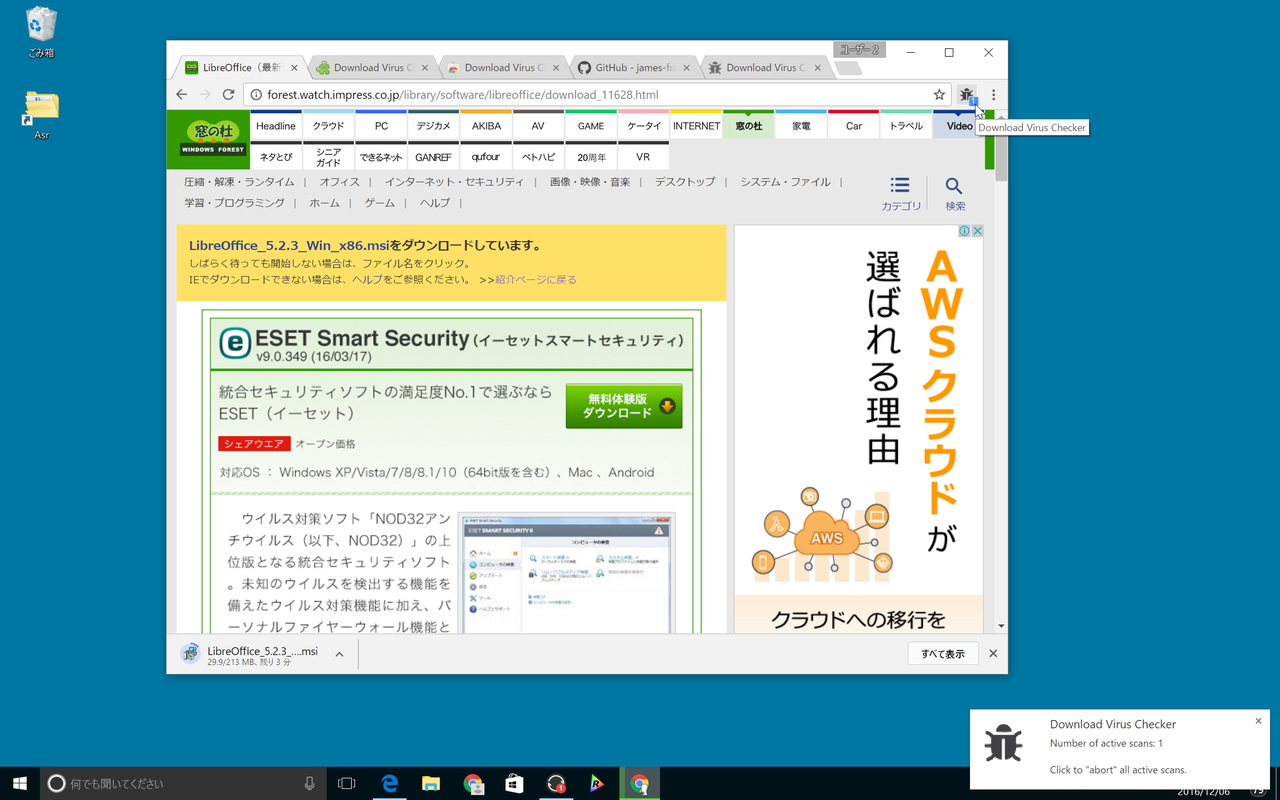The width and height of the screenshot is (1280, 800).
Task: Click the すべて表示 button in downloads bar
Action: tap(942, 653)
